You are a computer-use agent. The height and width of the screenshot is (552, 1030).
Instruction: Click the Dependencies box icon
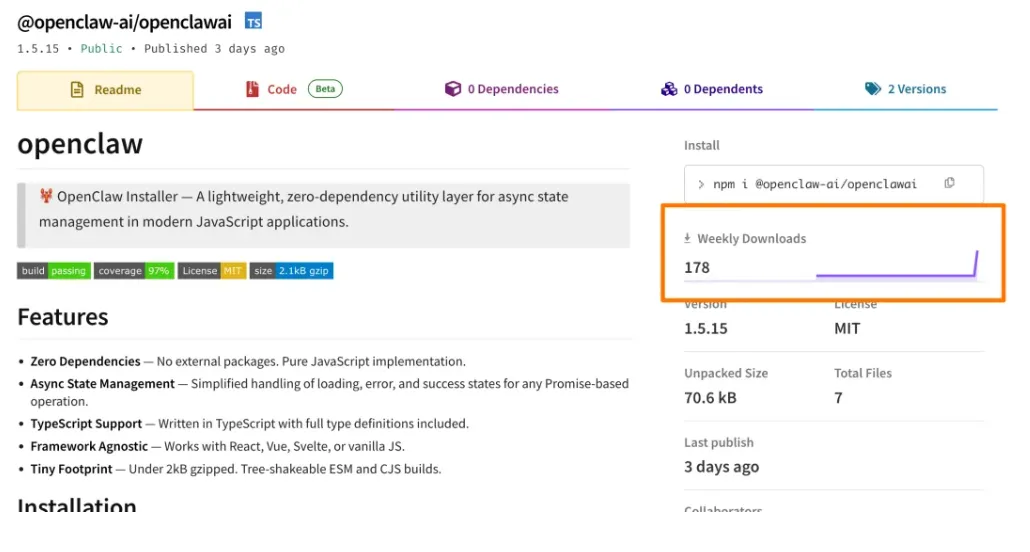click(453, 89)
